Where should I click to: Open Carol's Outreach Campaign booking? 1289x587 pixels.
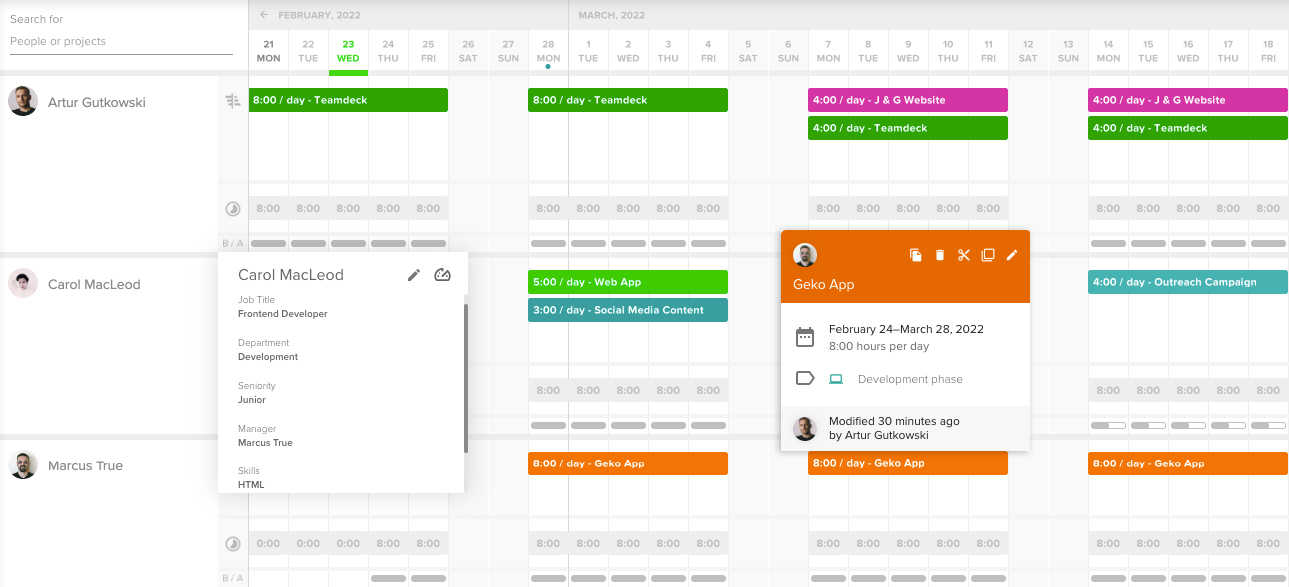coord(1188,282)
